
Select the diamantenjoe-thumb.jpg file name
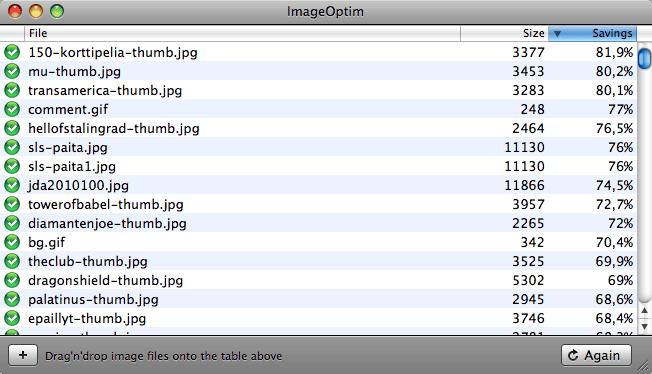coord(107,223)
